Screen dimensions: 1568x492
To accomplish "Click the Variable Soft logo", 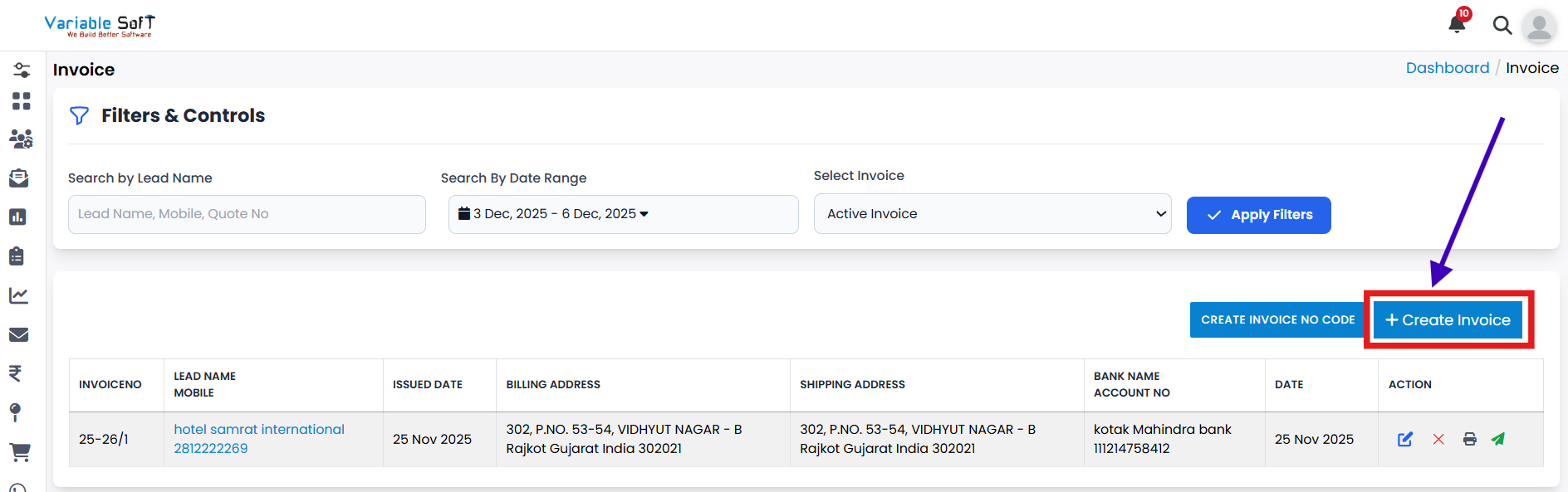I will (x=100, y=26).
